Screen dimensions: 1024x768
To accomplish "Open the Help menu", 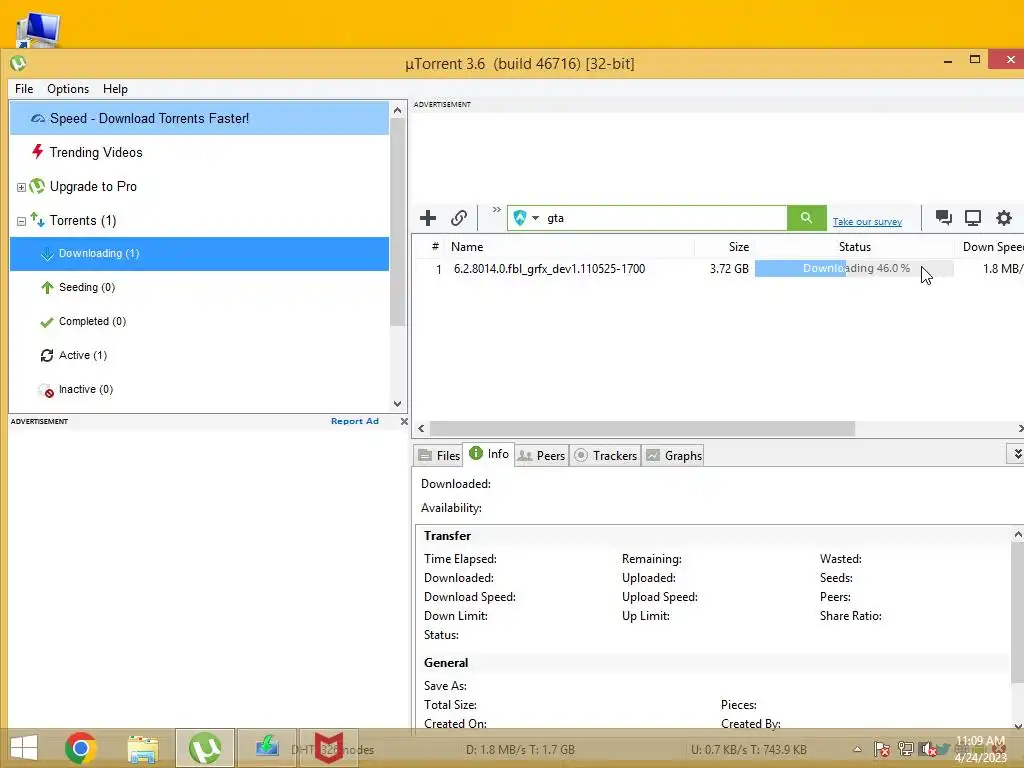I will (x=115, y=89).
